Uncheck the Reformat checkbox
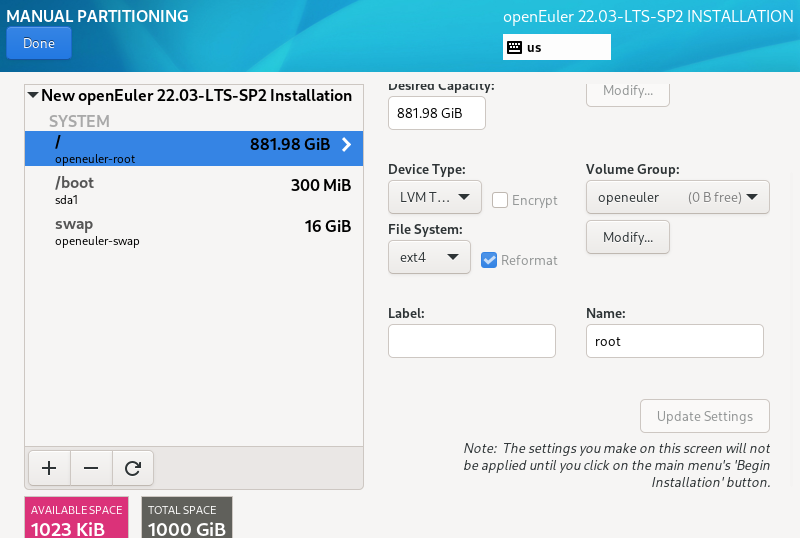Viewport: 800px width, 538px height. 489,260
